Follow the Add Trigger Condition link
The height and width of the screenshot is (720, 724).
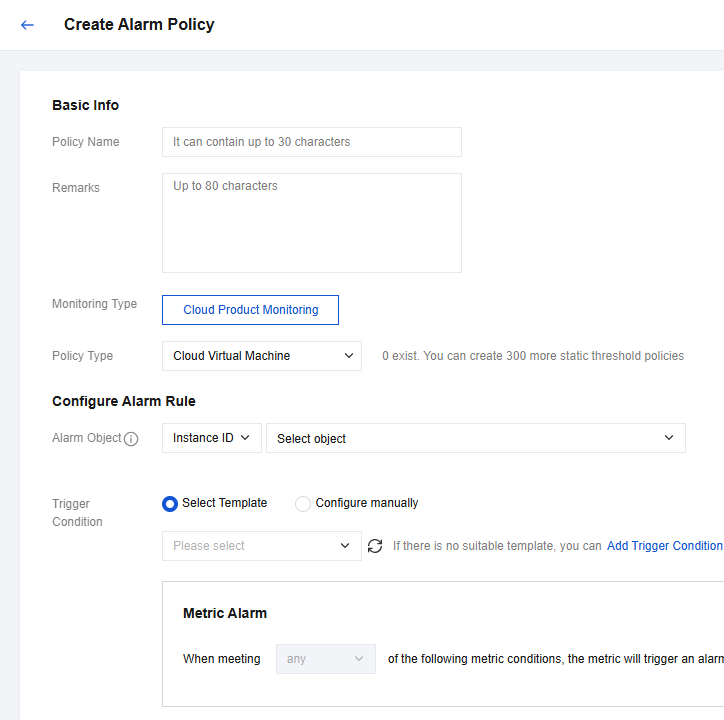(664, 546)
